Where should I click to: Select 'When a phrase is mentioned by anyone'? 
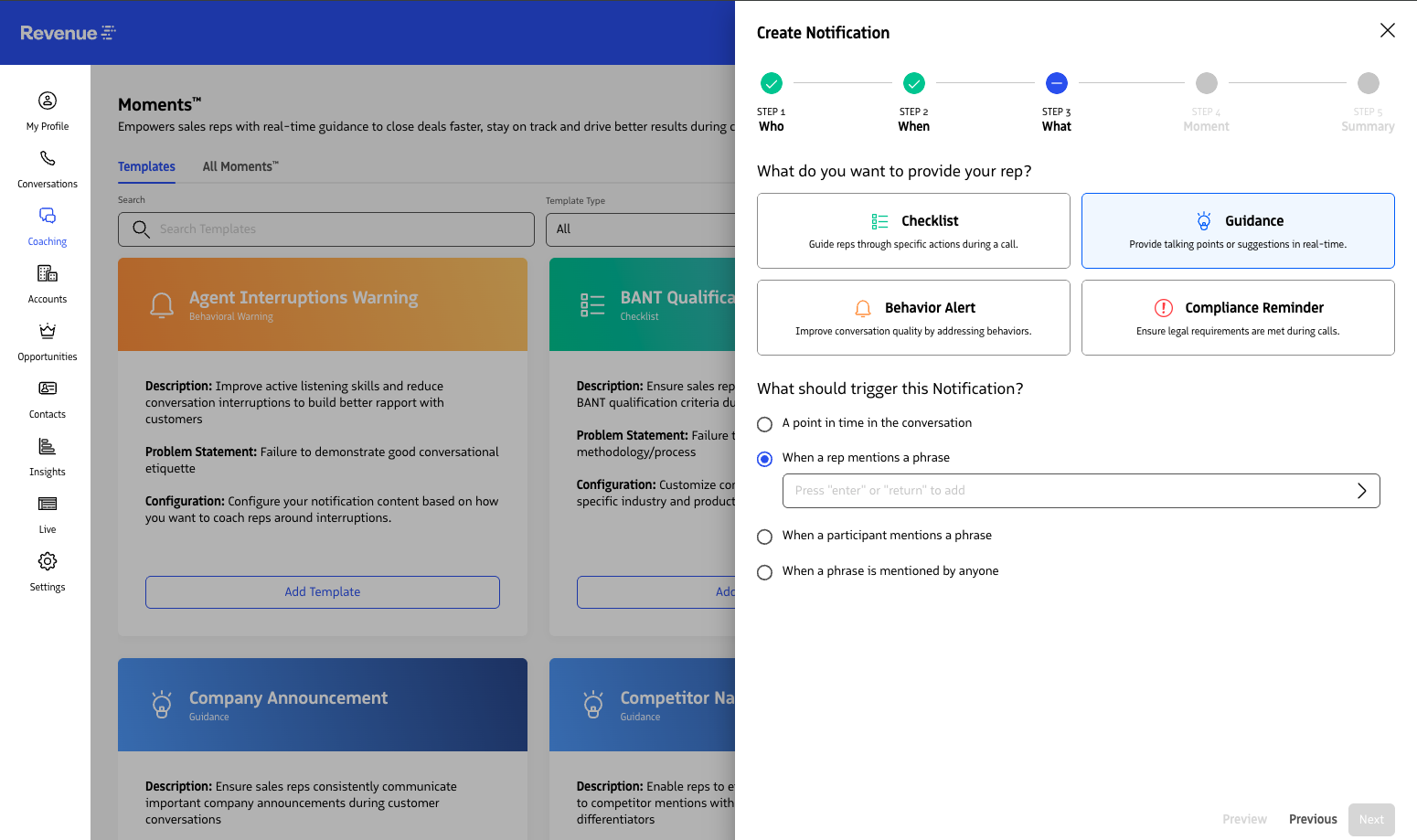click(765, 572)
